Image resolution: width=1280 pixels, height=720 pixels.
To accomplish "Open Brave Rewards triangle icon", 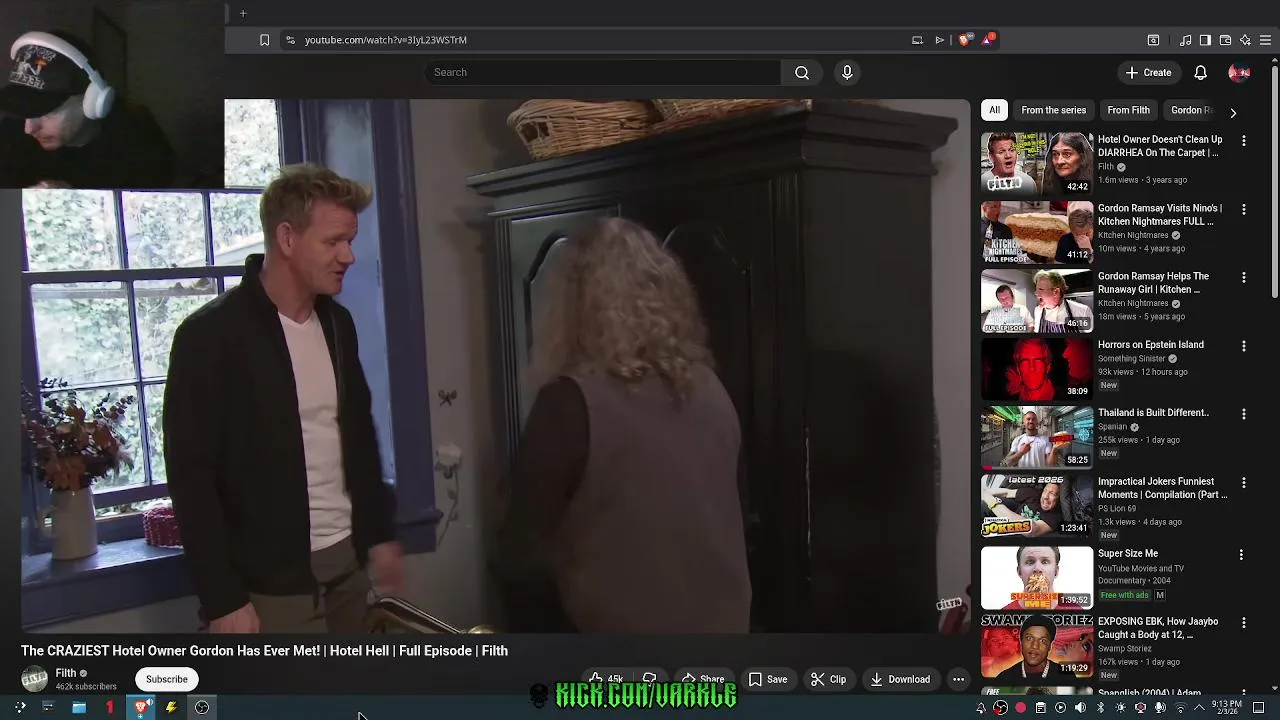I will click(988, 40).
